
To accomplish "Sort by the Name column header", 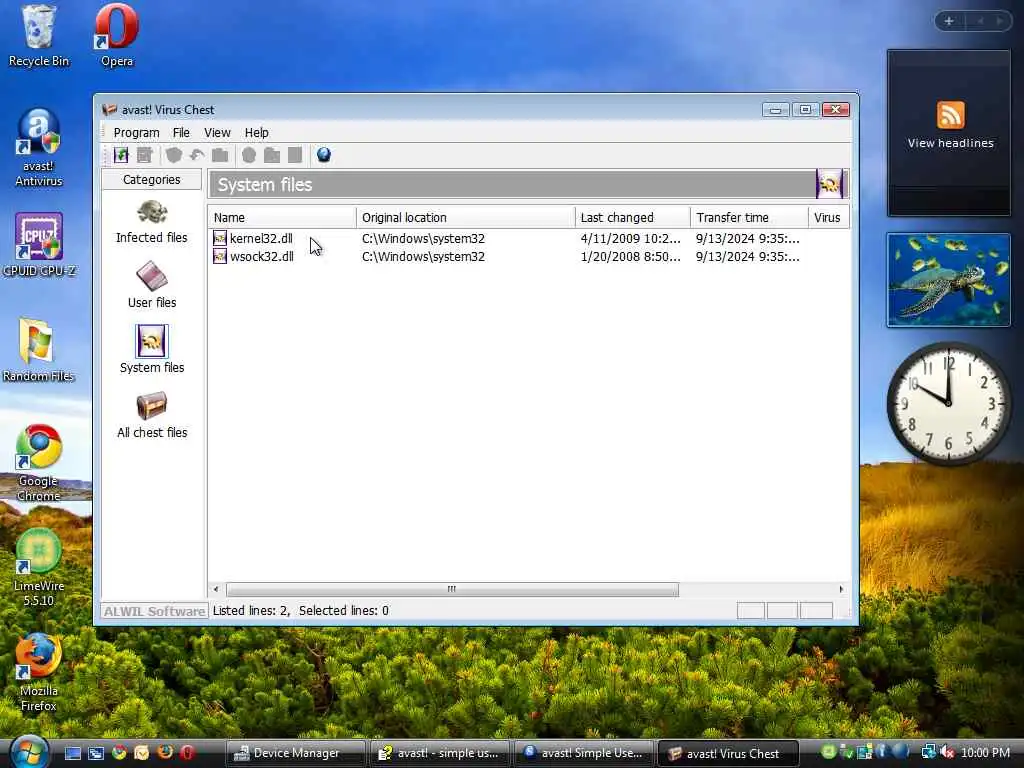I will (282, 217).
